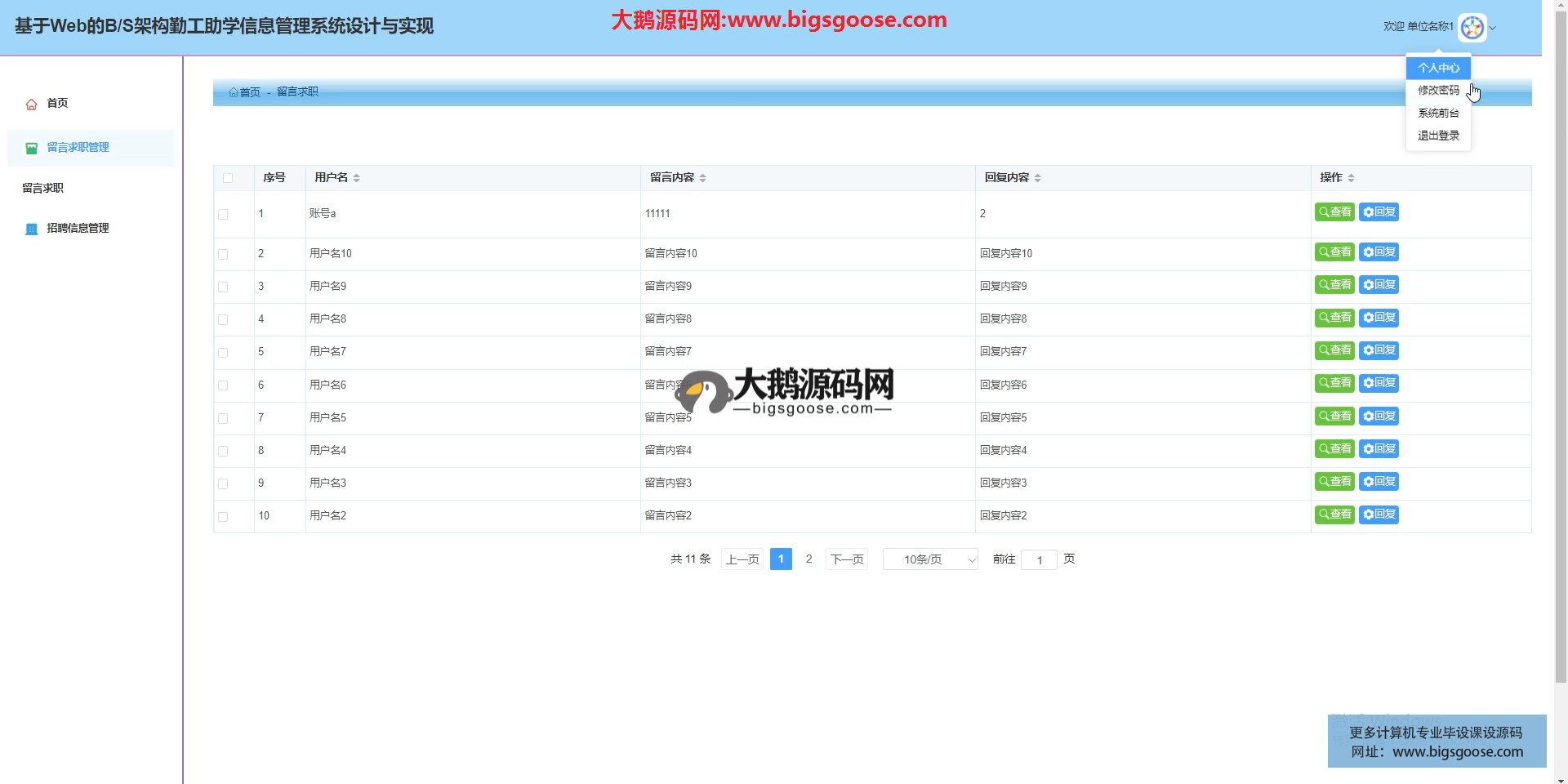Click the sort icon beside 操作 header
Image resolution: width=1568 pixels, height=784 pixels.
(1351, 178)
